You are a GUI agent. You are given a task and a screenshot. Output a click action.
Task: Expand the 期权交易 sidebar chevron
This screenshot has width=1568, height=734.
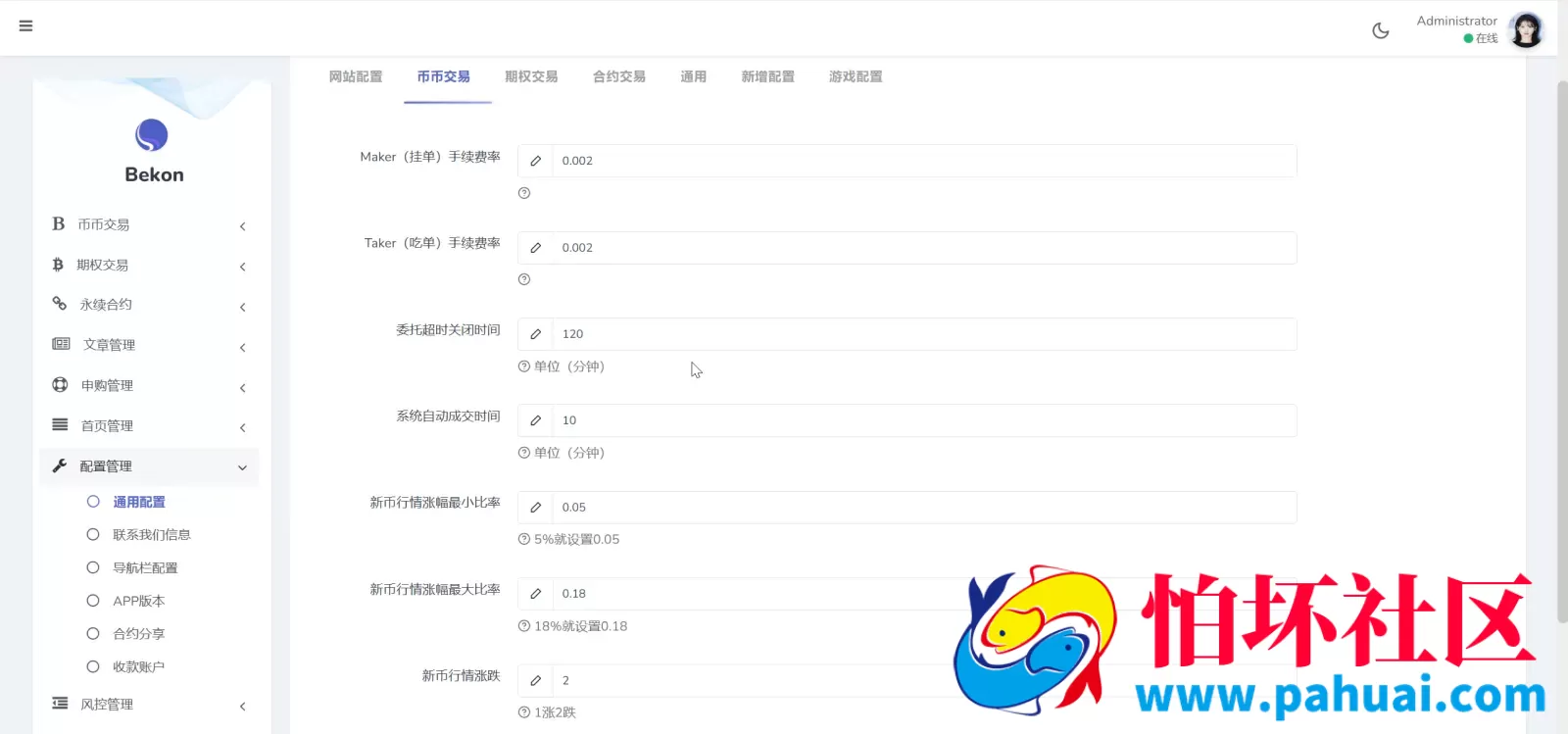tap(242, 267)
